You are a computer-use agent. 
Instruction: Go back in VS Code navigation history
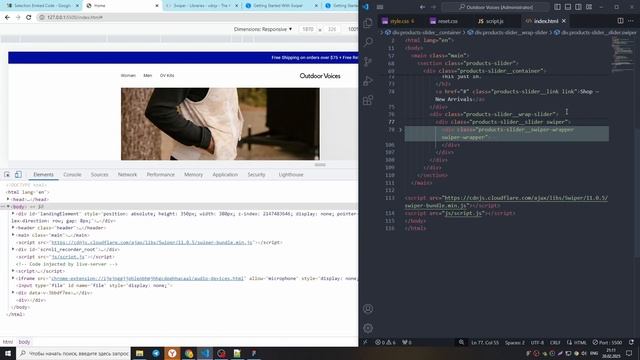point(422,7)
